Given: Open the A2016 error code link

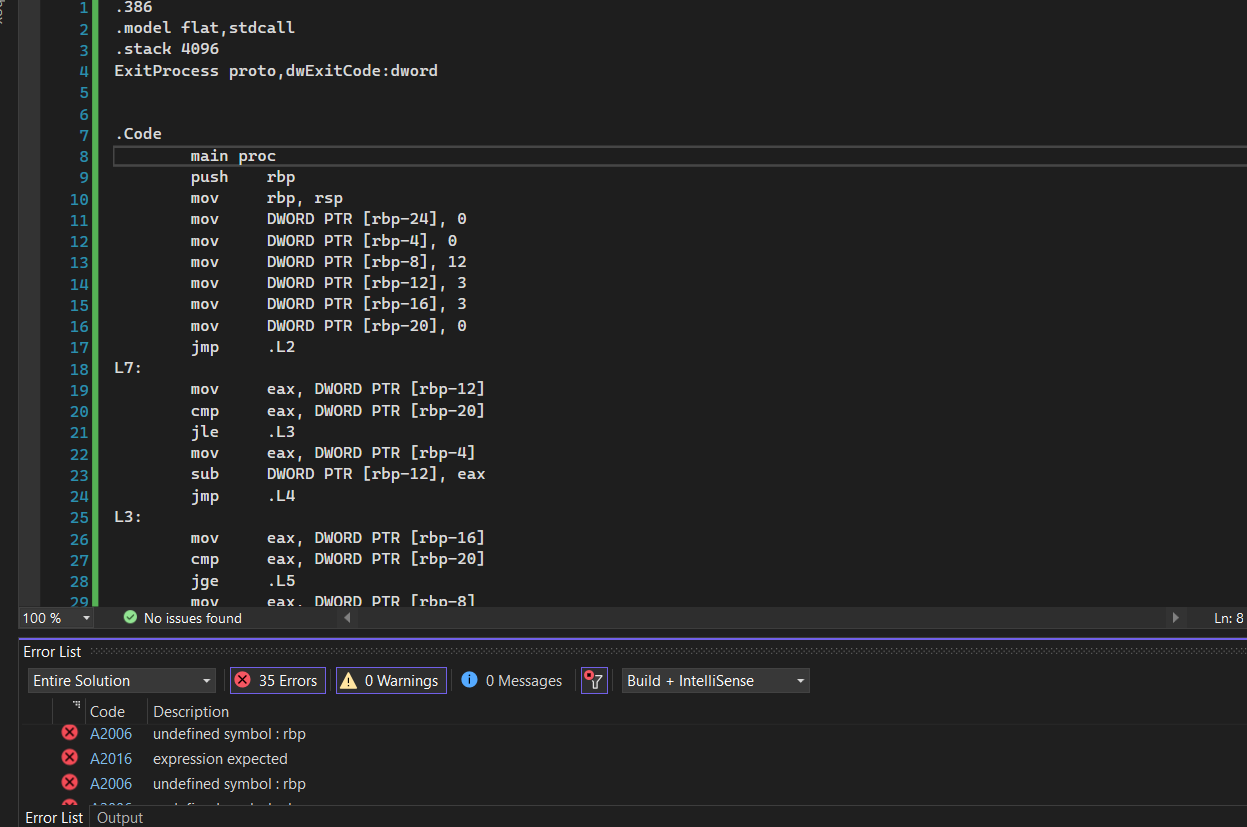Looking at the screenshot, I should point(111,759).
